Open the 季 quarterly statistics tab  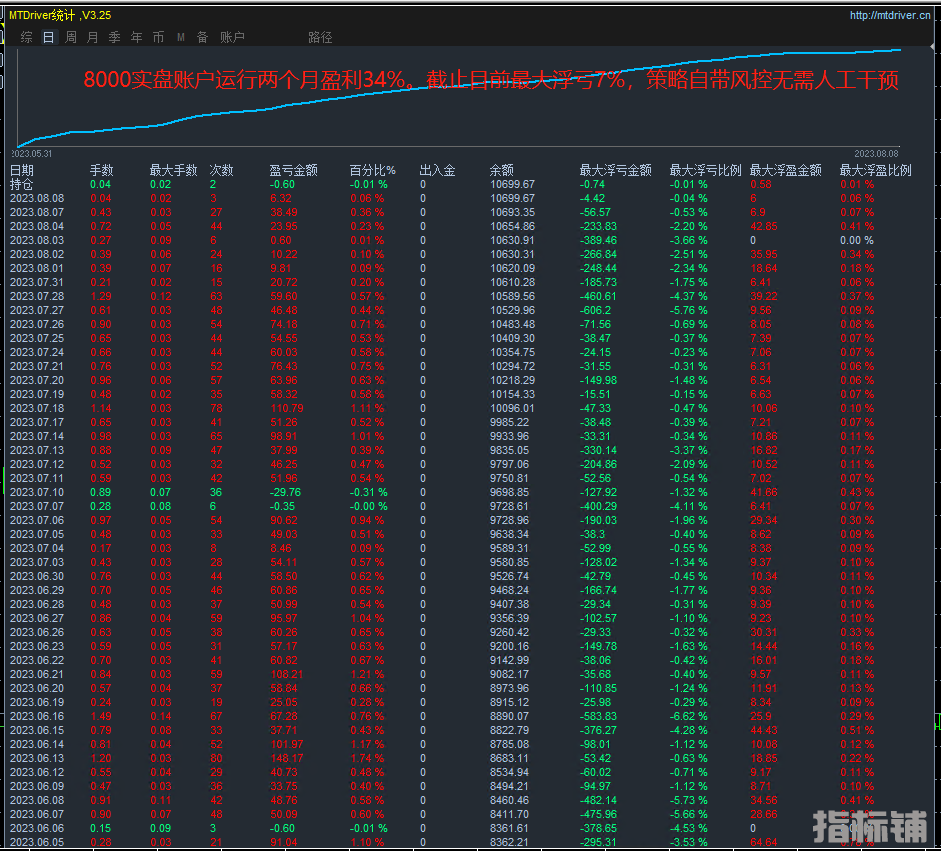coord(115,37)
